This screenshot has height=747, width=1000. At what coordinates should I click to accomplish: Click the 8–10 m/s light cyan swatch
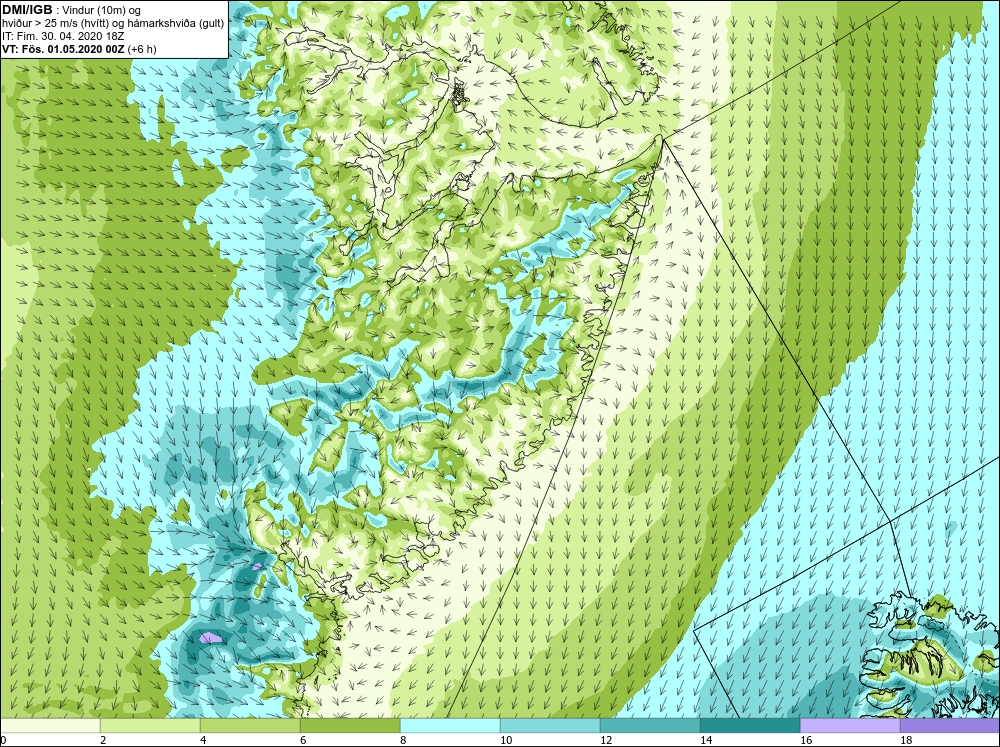point(450,726)
